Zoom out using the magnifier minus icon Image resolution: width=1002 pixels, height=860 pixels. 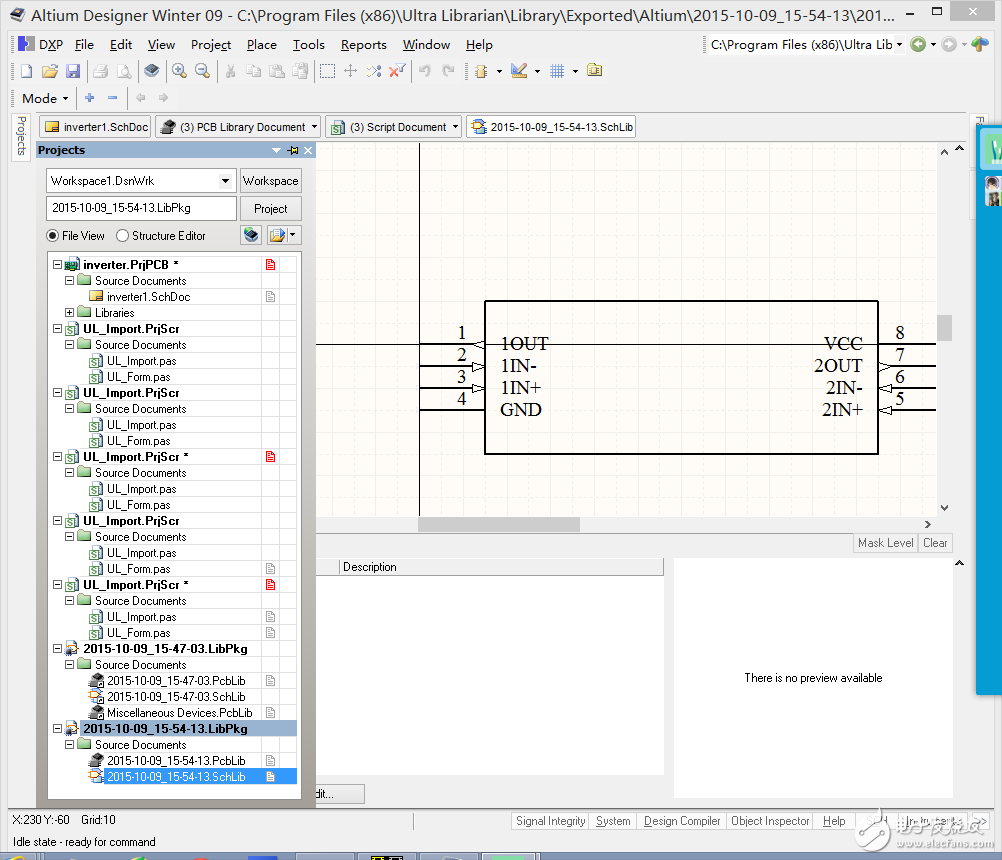tap(203, 71)
